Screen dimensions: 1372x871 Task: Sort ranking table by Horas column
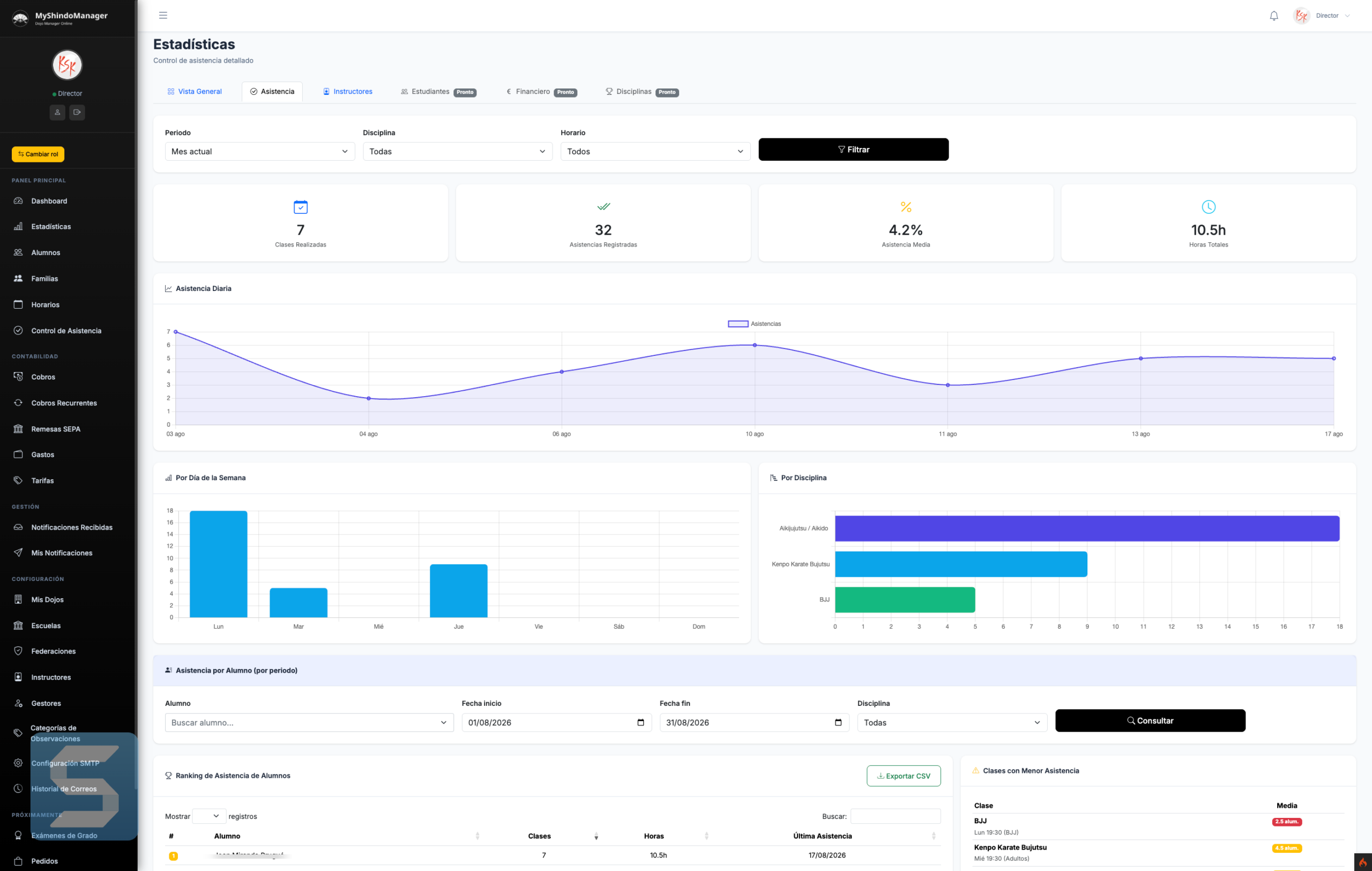point(653,836)
